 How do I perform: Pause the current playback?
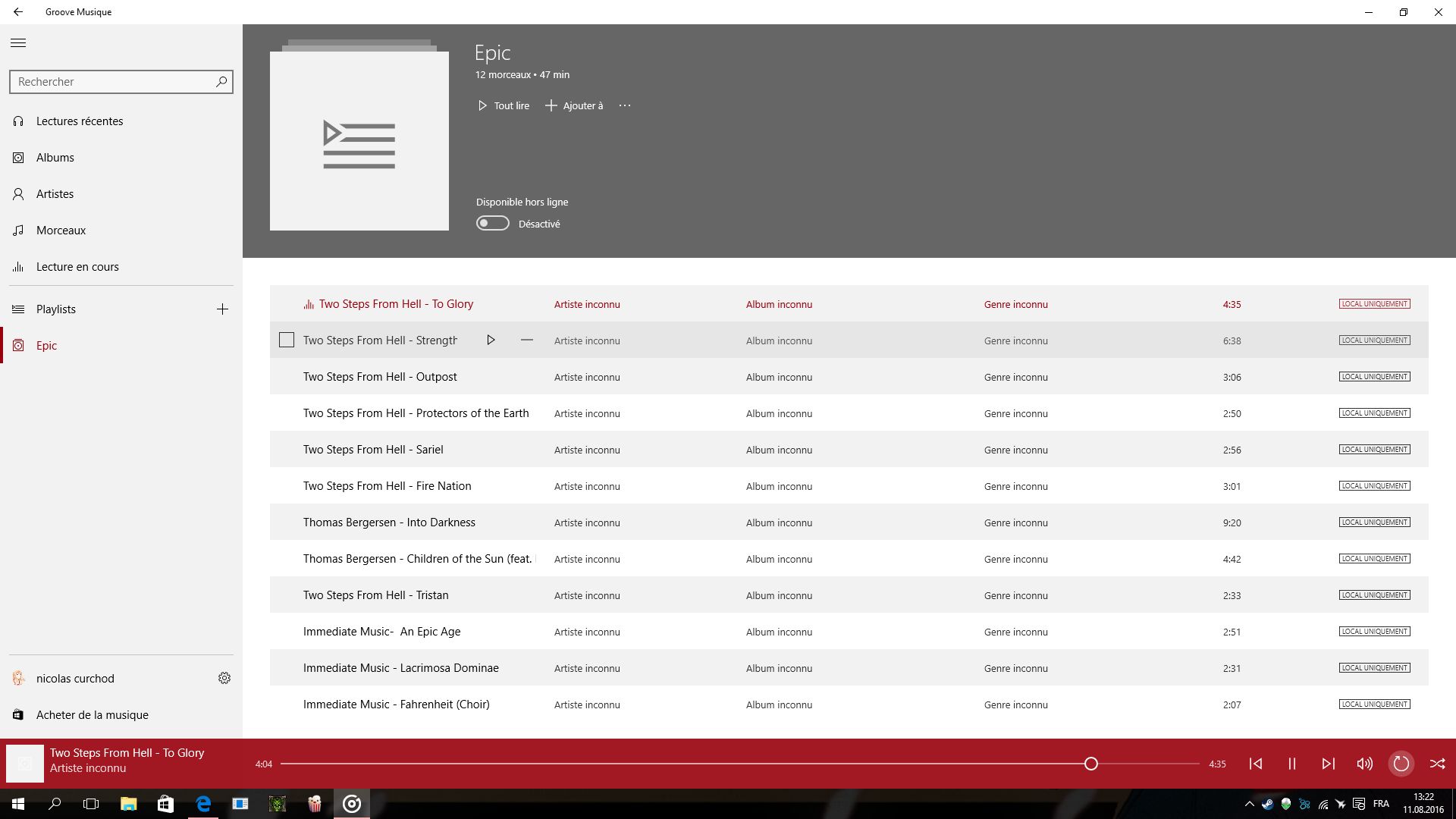[x=1292, y=764]
